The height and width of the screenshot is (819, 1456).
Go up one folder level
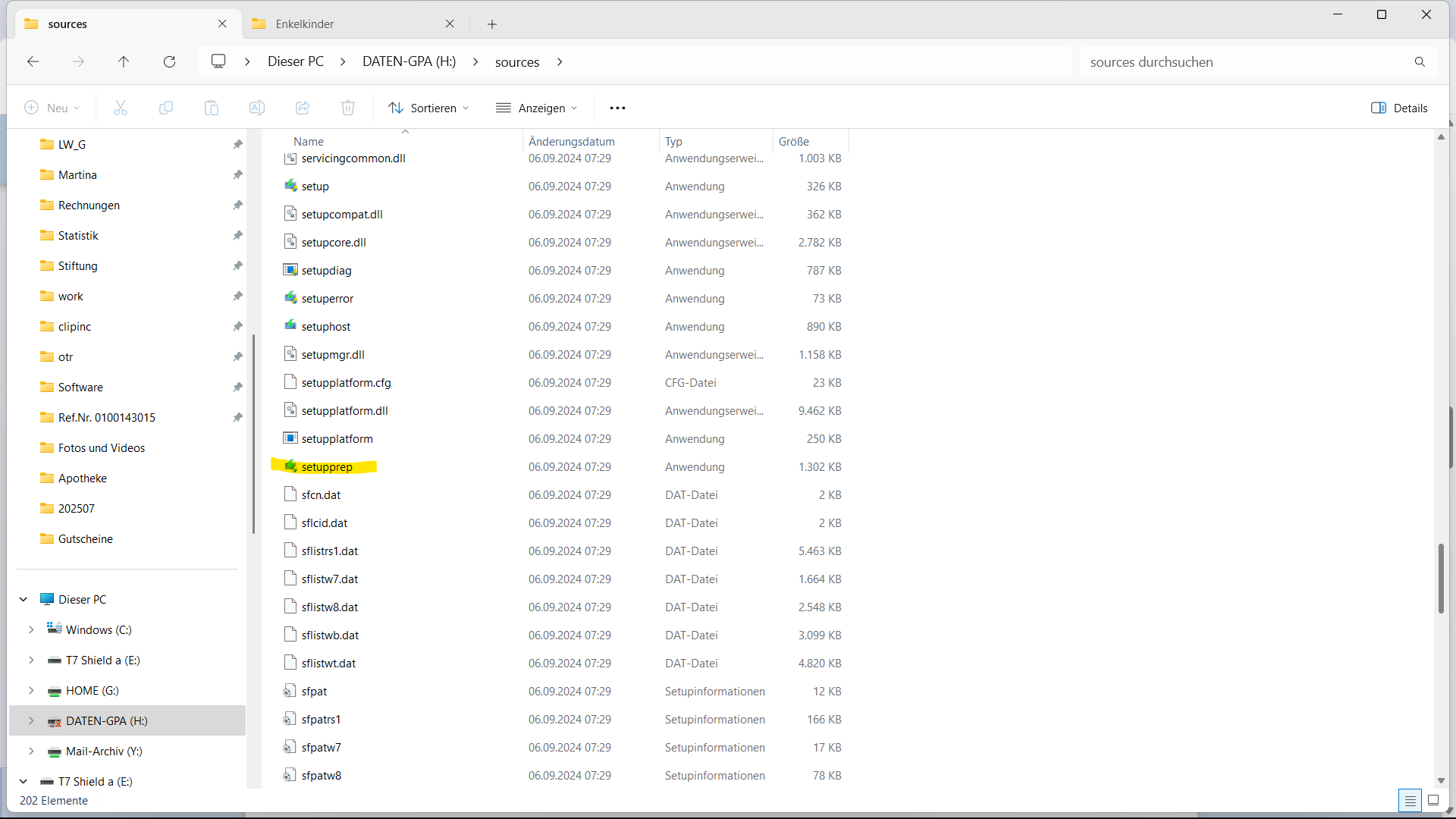pos(124,61)
